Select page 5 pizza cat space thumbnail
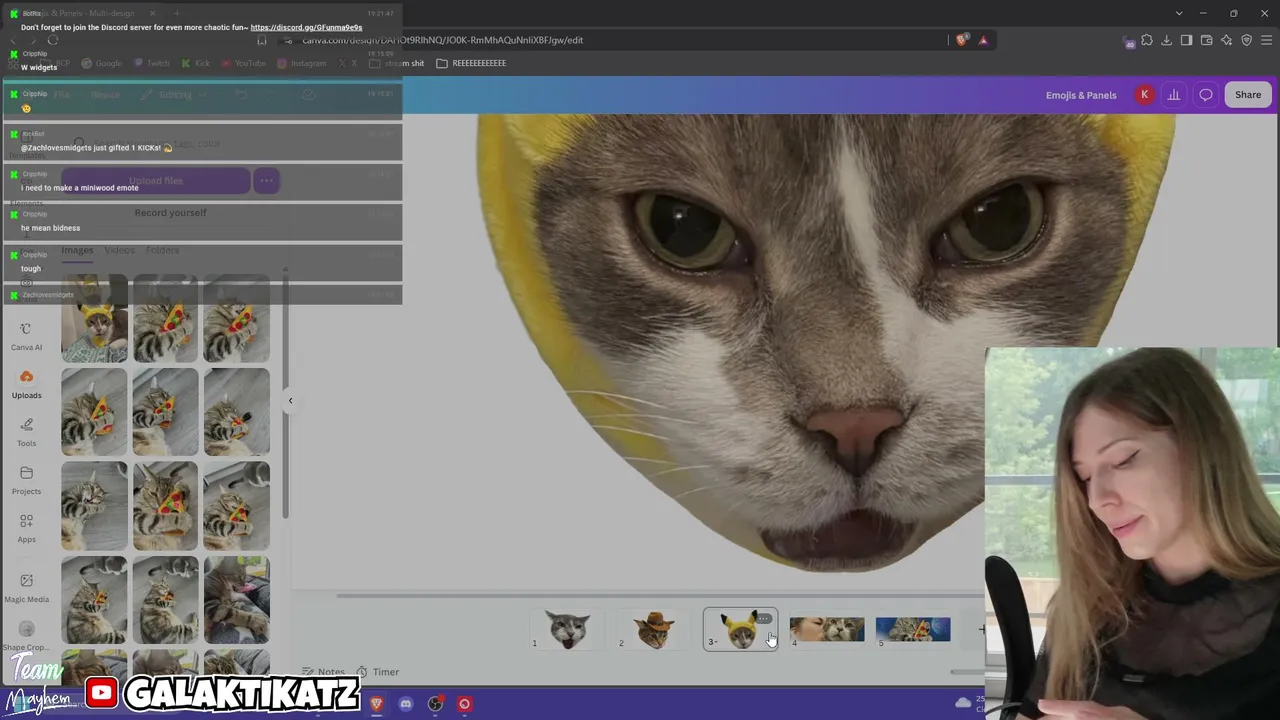 [913, 629]
